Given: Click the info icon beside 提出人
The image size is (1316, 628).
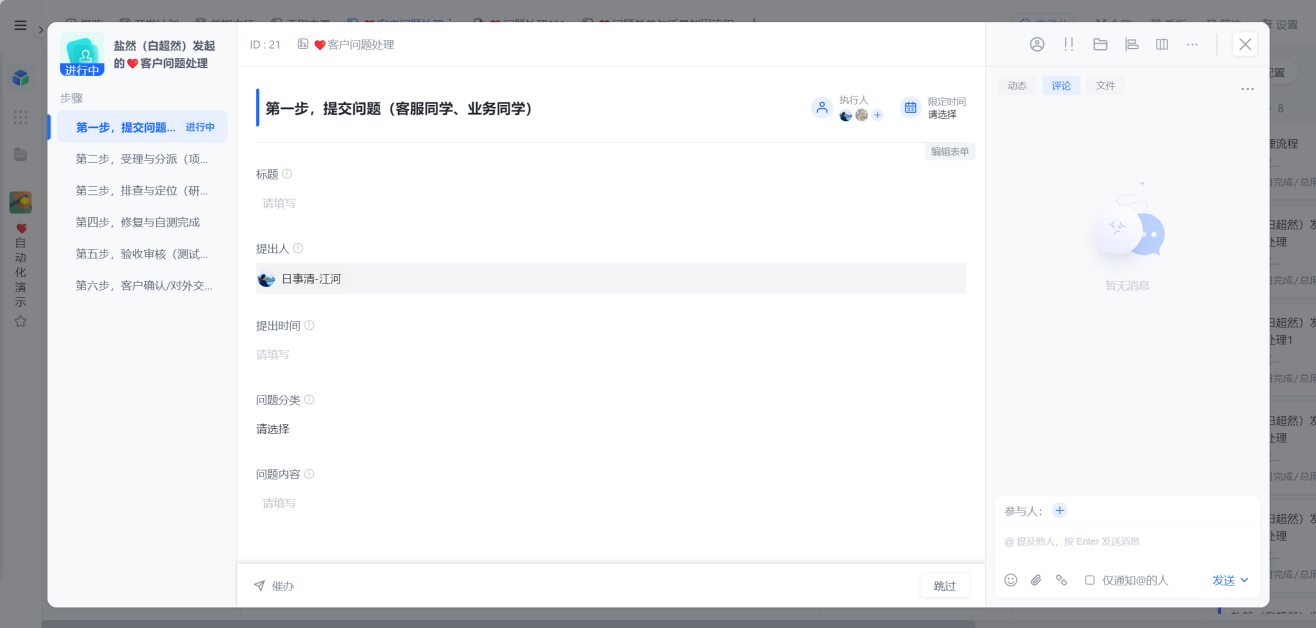Looking at the screenshot, I should click(x=298, y=248).
